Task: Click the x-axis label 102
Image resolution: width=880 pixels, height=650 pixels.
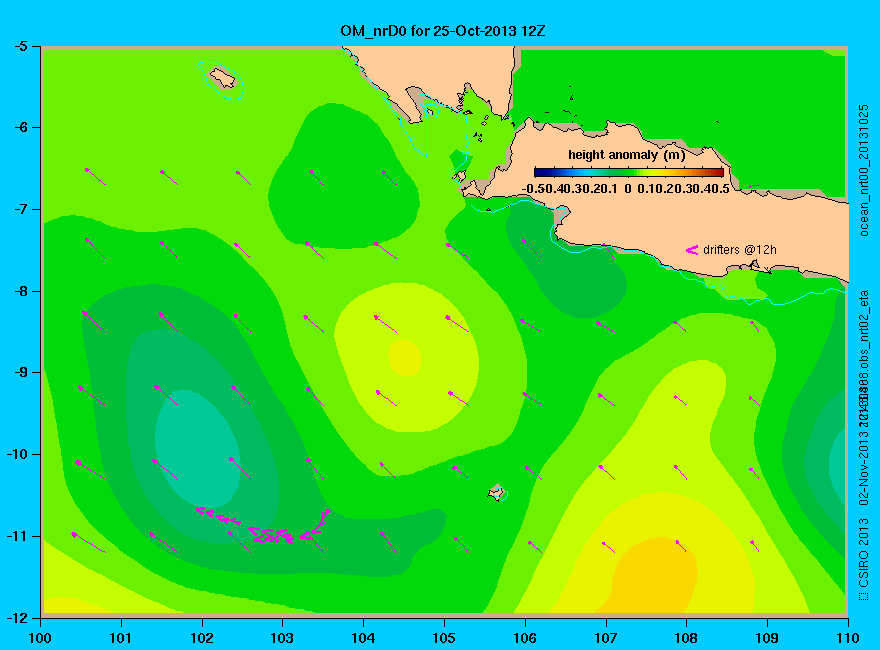Action: point(201,638)
